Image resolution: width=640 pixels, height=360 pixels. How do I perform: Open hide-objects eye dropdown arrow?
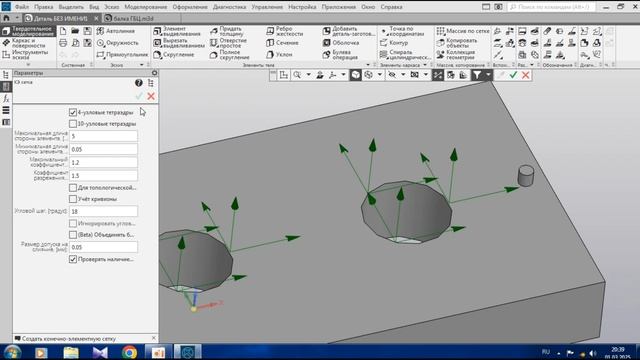tap(403, 75)
